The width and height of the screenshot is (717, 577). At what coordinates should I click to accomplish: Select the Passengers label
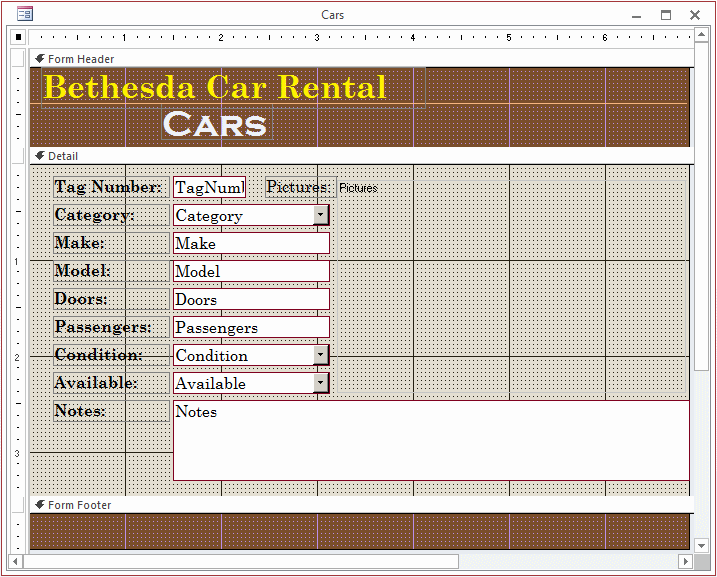tap(112, 327)
